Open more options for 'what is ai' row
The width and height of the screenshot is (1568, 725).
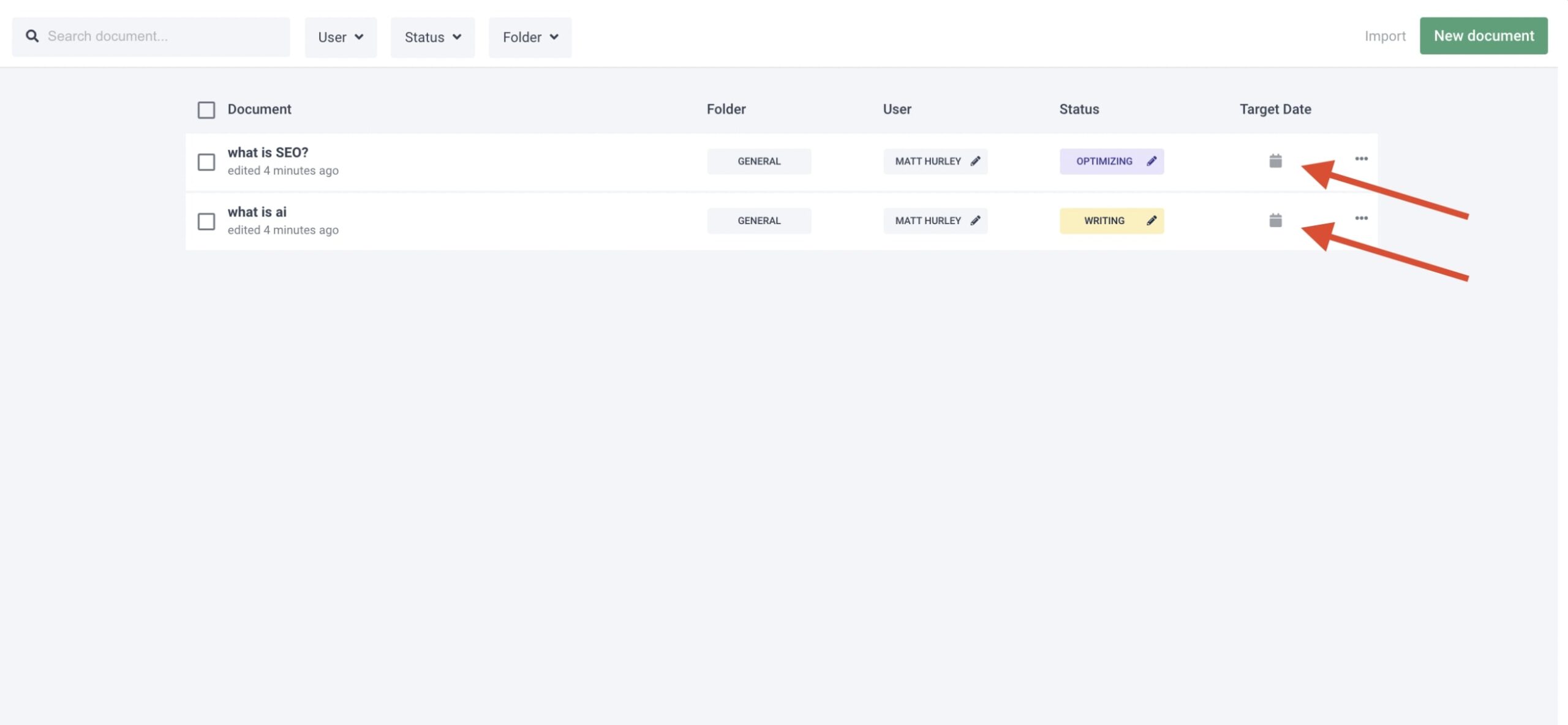pyautogui.click(x=1361, y=218)
